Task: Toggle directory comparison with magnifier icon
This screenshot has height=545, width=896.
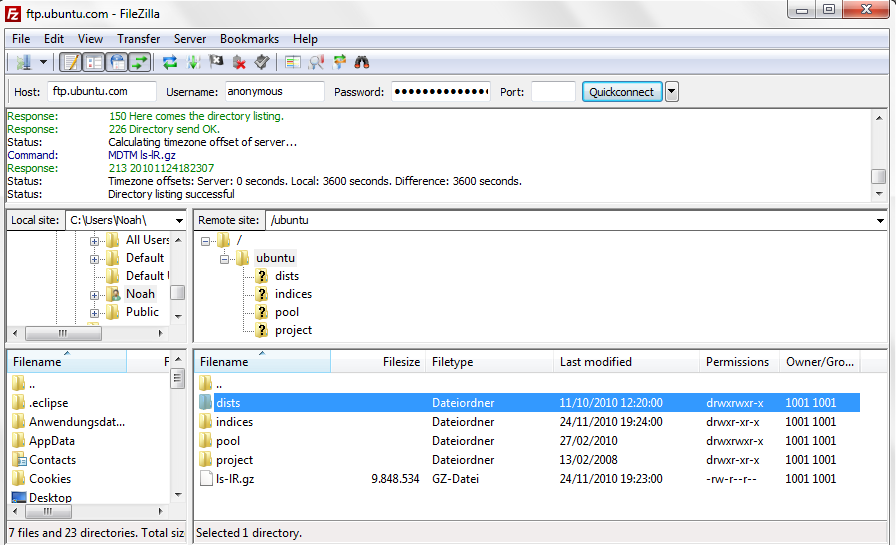Action: click(316, 62)
